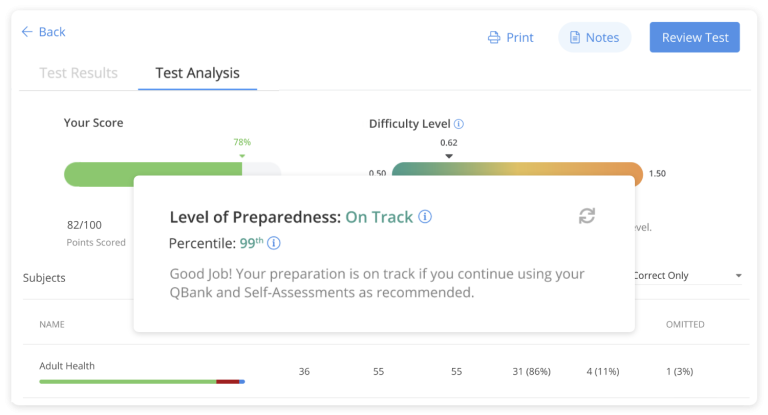Switch to the Test Results tab
The image size is (768, 415).
(78, 73)
